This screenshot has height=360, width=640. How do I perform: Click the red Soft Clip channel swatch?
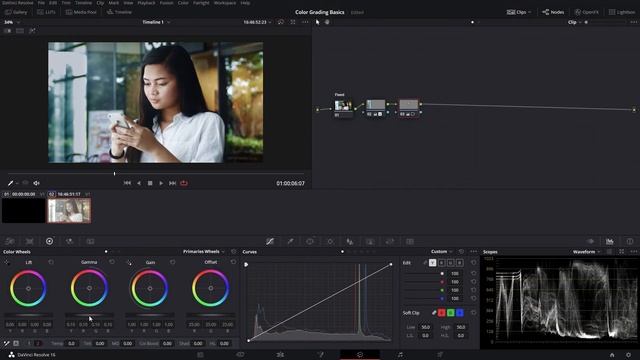pos(442,313)
